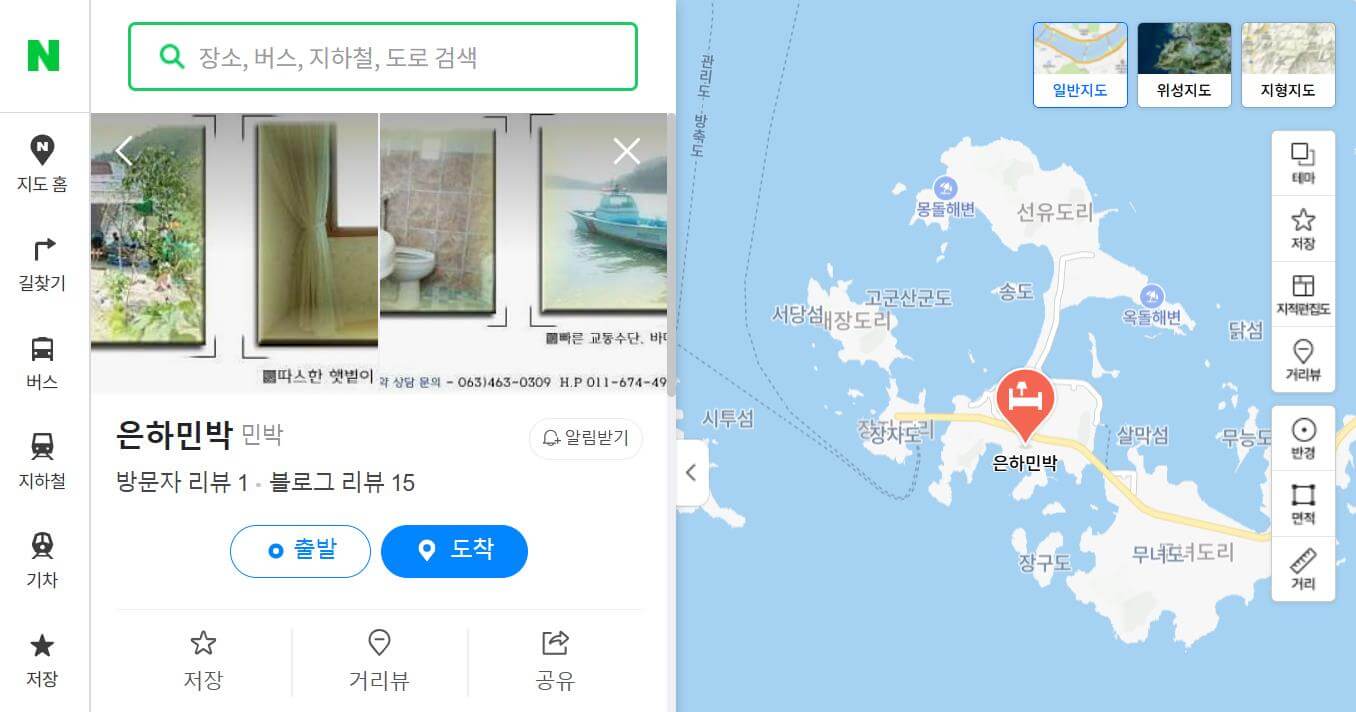Open the Naver N logo home
Screen dimensions: 1356x712
tap(43, 56)
